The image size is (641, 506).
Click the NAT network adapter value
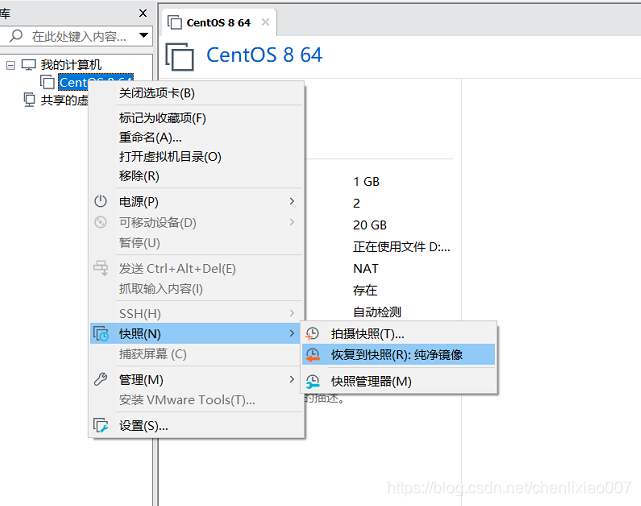click(x=366, y=269)
